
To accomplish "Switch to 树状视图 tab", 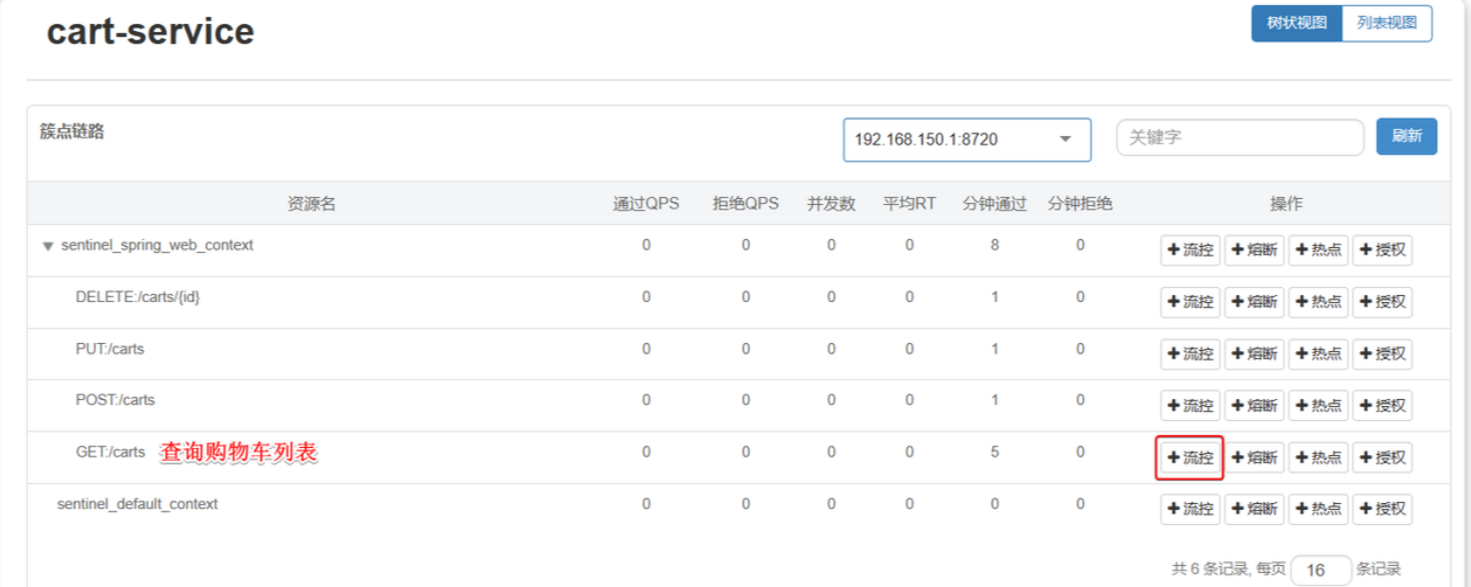I will tap(1296, 24).
